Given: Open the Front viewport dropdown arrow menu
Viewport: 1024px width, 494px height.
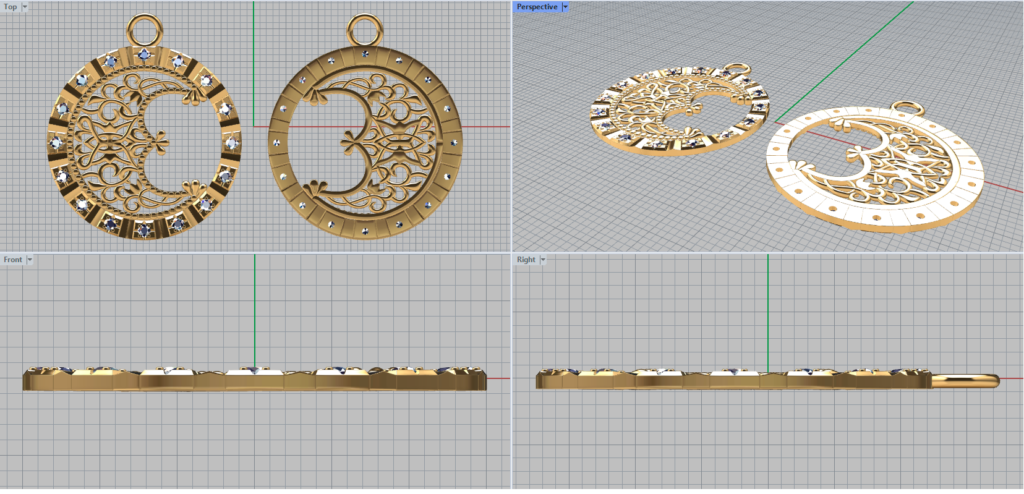Looking at the screenshot, I should pyautogui.click(x=29, y=259).
